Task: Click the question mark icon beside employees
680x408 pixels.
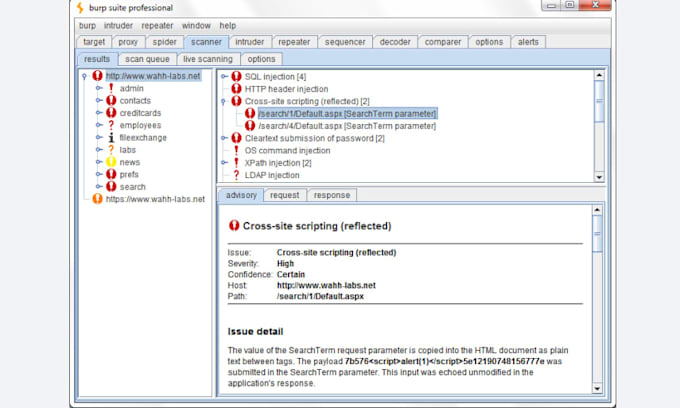Action: [111, 125]
